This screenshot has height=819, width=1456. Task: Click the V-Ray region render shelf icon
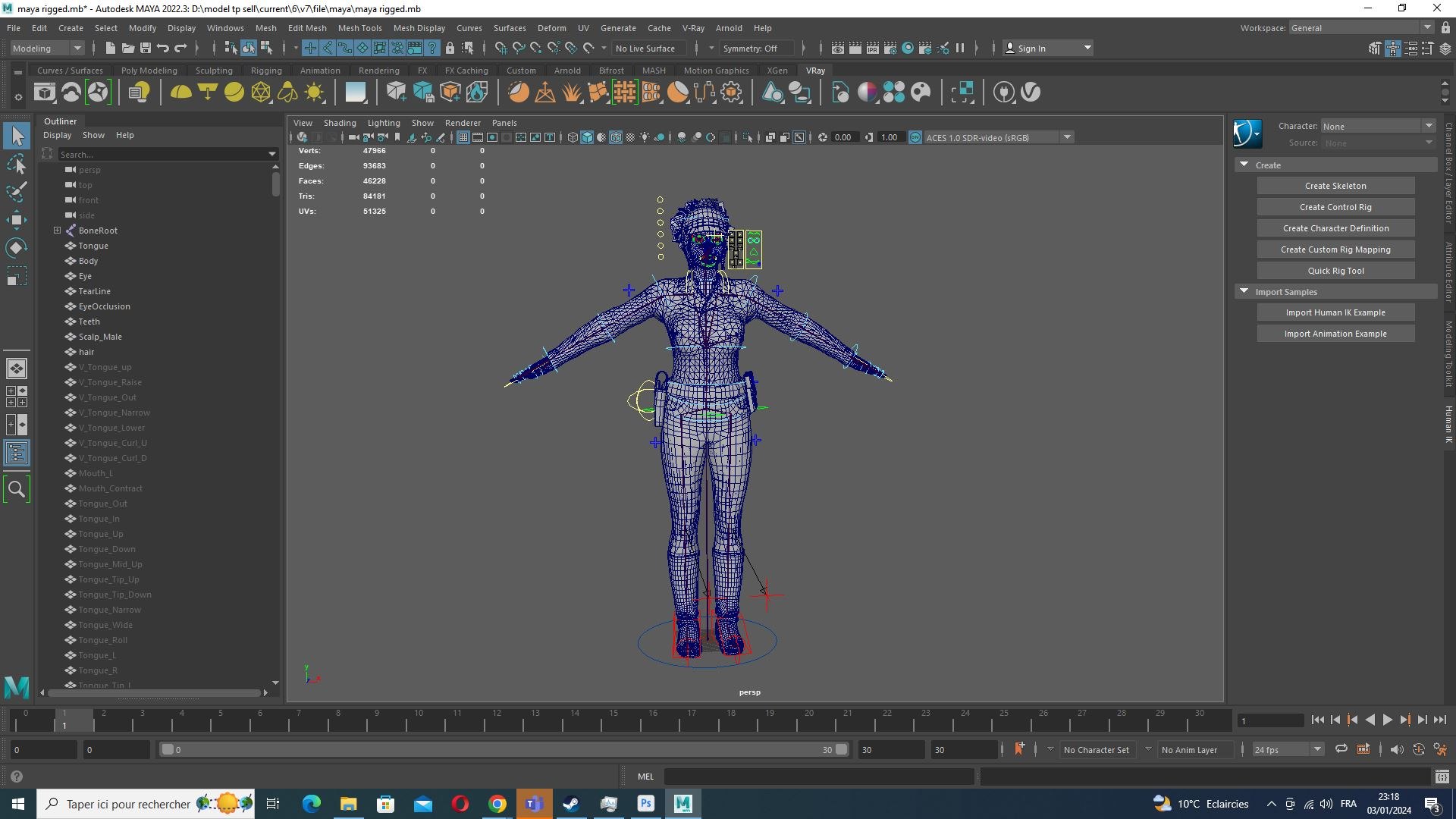(962, 93)
